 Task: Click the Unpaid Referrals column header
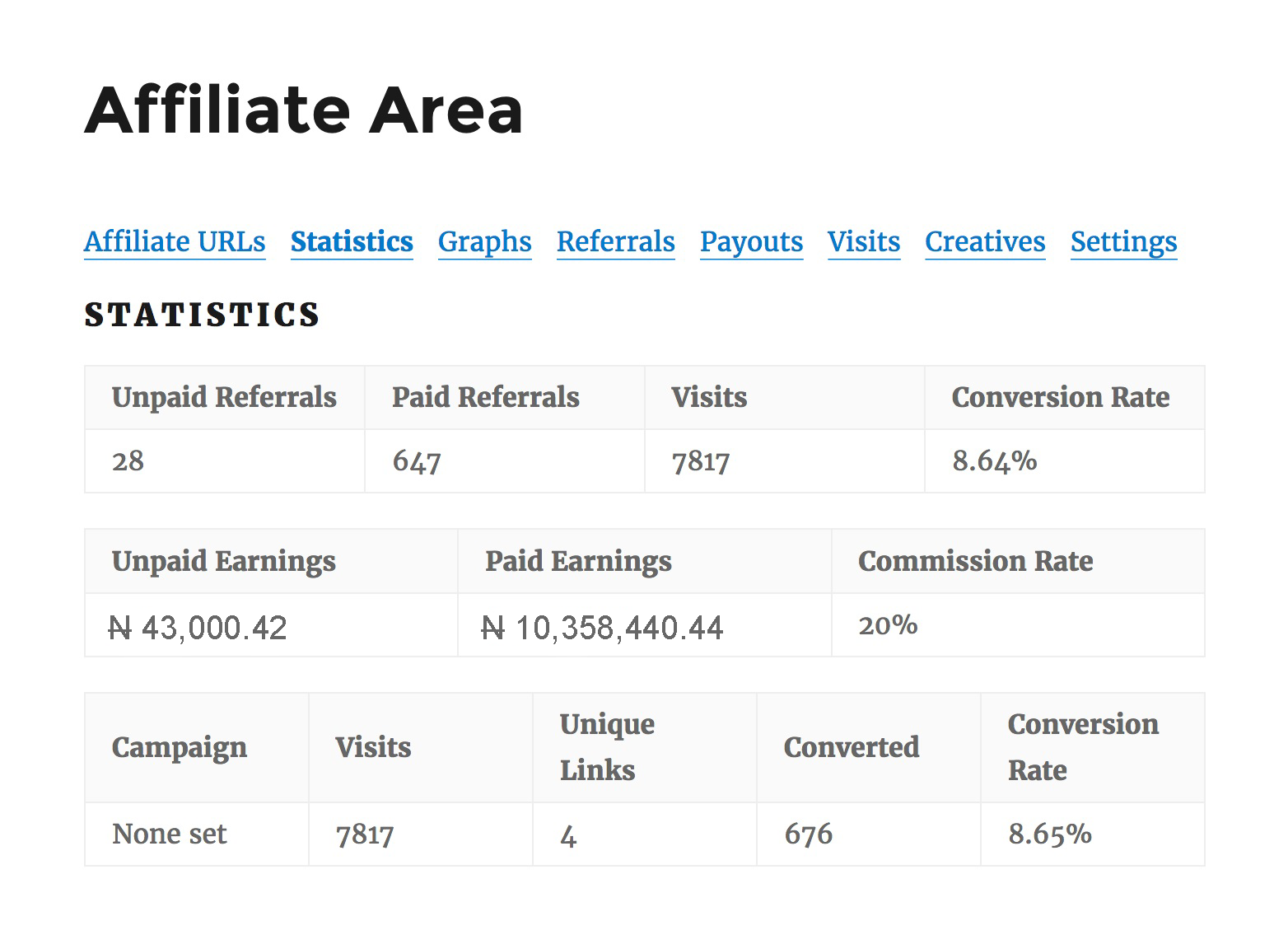click(224, 397)
